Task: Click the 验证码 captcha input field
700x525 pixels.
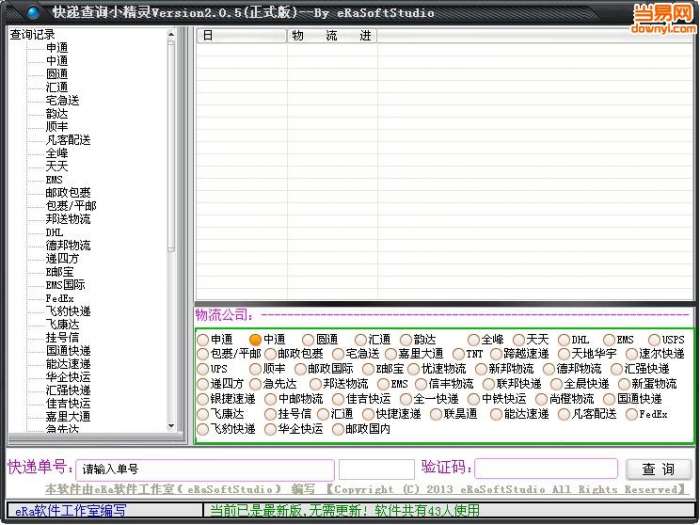Action: click(x=546, y=468)
